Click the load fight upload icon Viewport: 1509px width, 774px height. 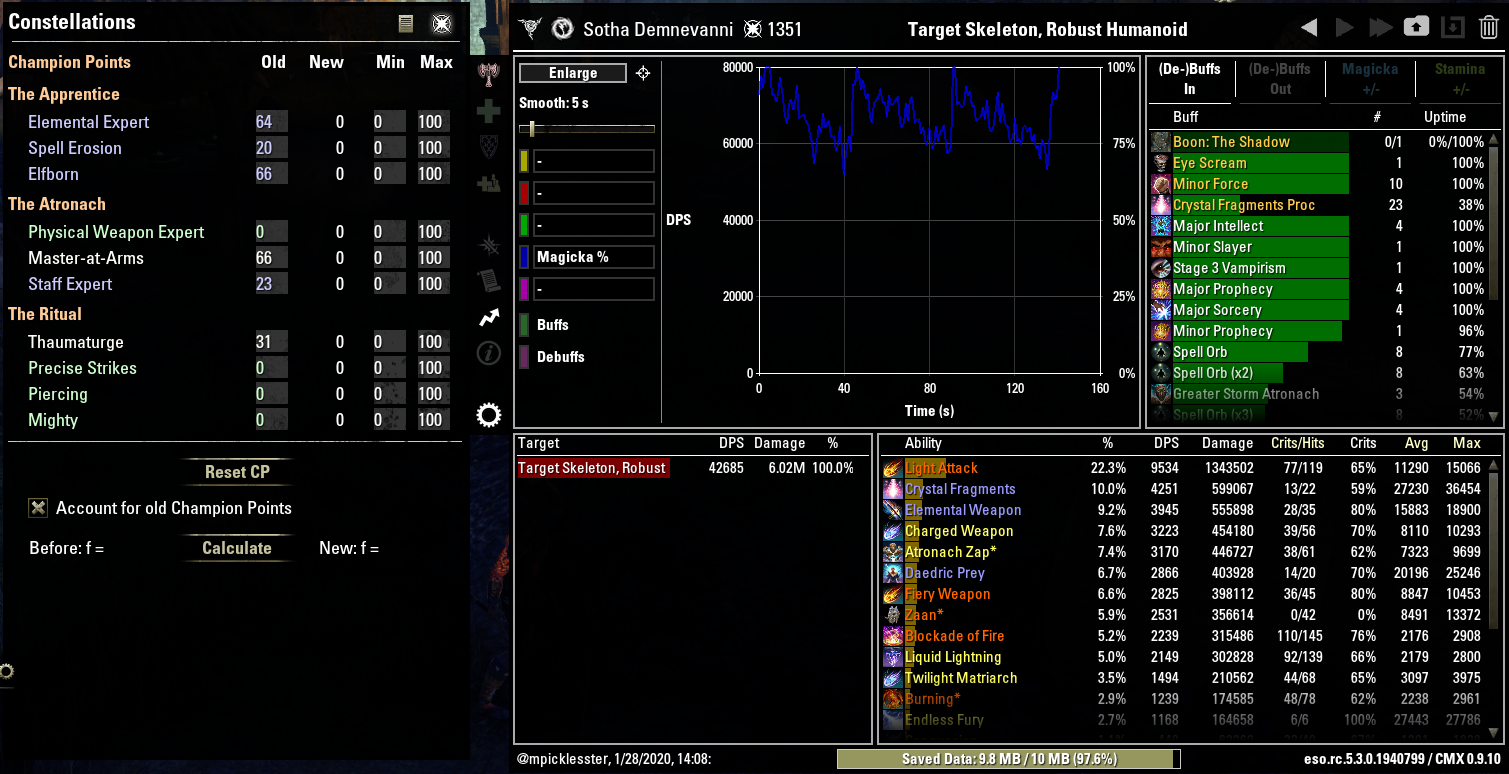point(1416,28)
